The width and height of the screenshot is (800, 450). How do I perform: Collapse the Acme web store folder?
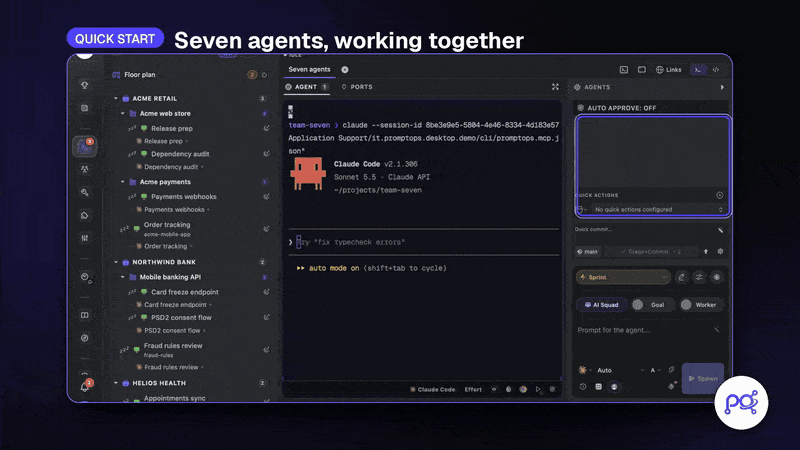tap(123, 113)
